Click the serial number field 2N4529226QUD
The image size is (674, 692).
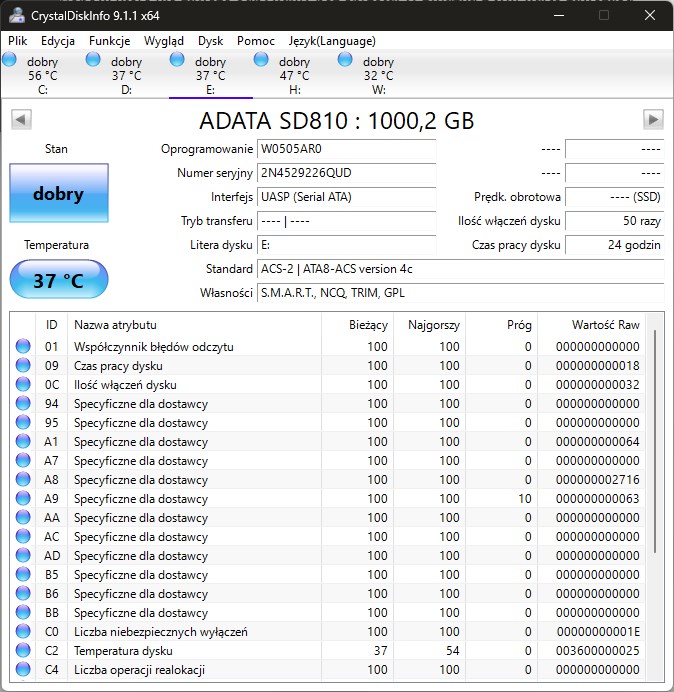pos(346,173)
